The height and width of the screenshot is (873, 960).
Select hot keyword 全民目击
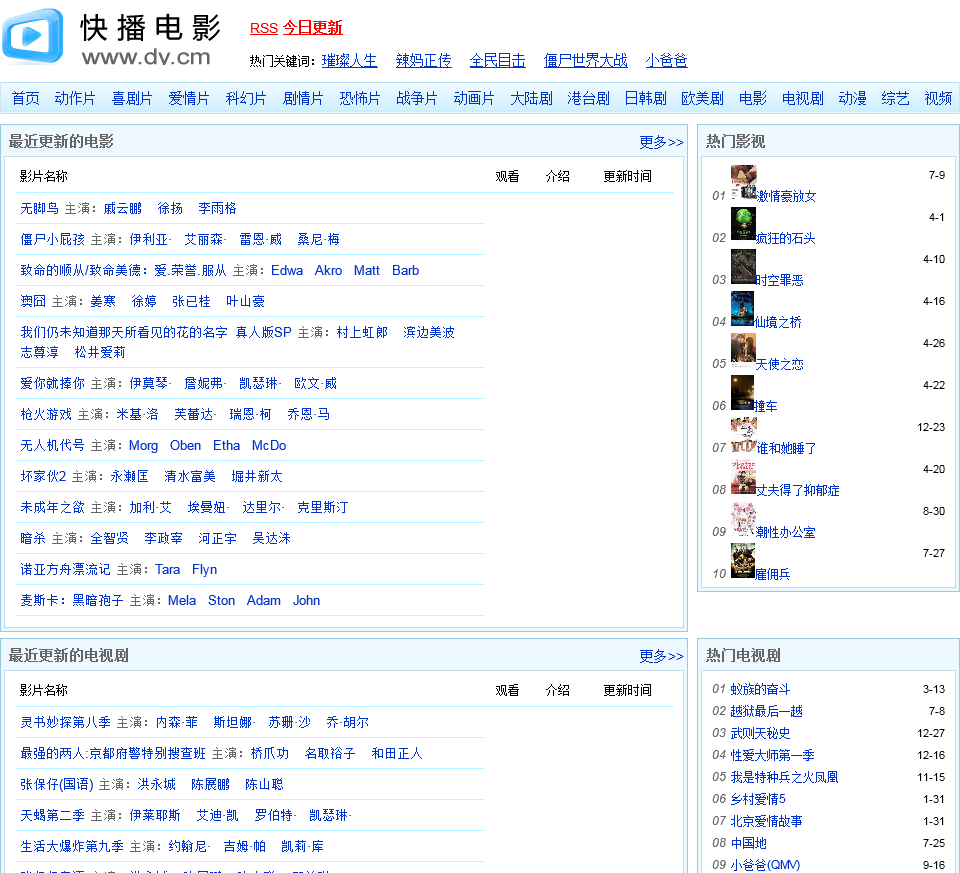(x=497, y=61)
